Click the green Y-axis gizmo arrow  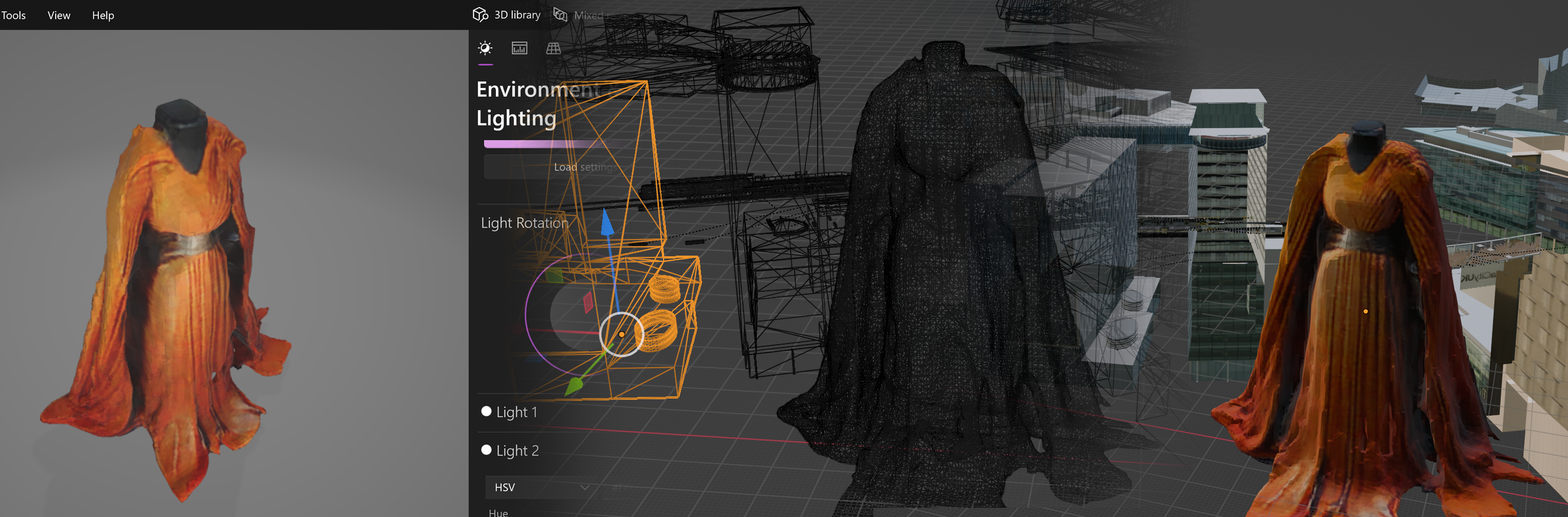[x=574, y=385]
